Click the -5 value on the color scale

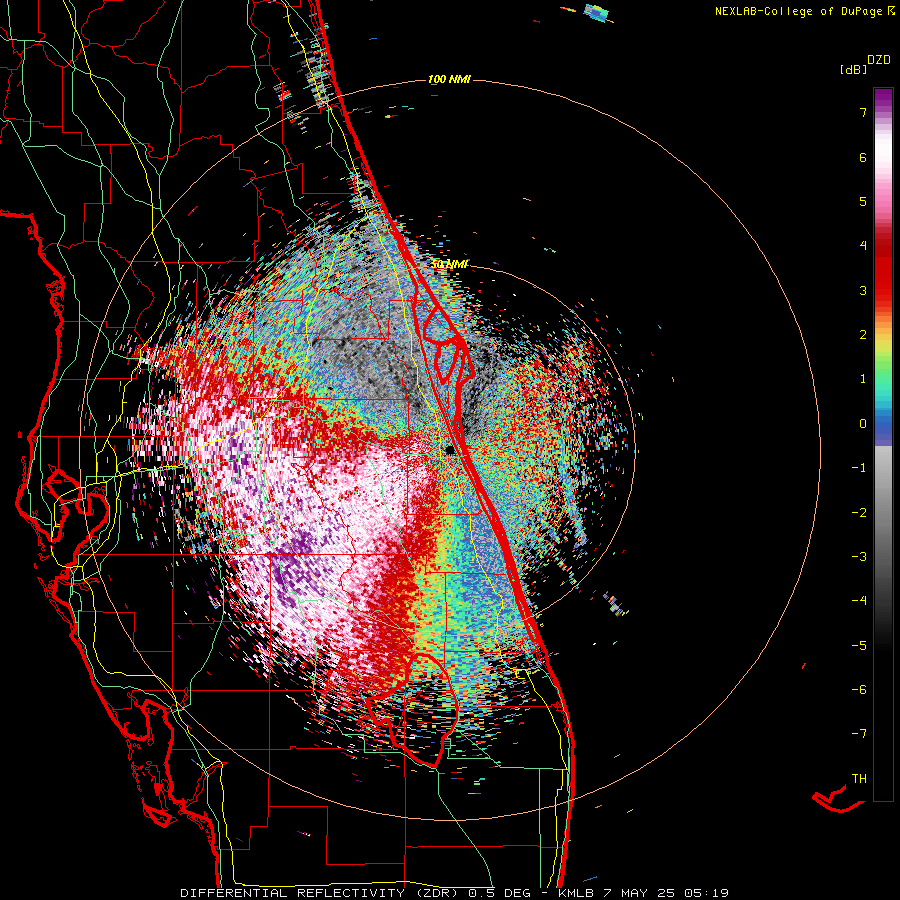click(859, 646)
